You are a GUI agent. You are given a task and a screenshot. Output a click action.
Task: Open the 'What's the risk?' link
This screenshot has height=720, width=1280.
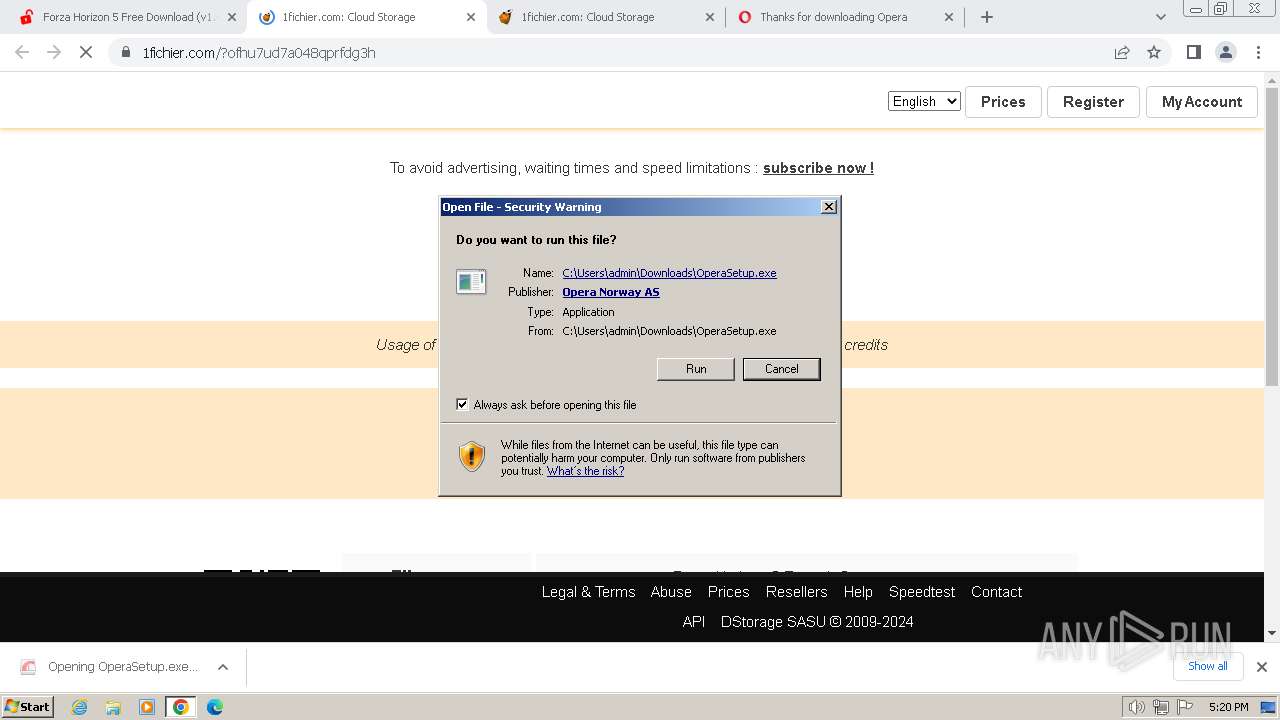585,471
